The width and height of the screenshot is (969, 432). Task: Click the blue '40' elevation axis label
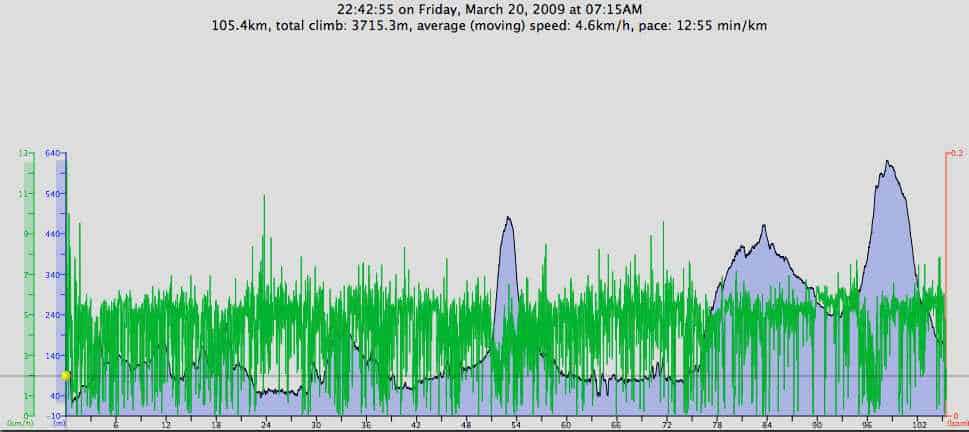pos(54,396)
